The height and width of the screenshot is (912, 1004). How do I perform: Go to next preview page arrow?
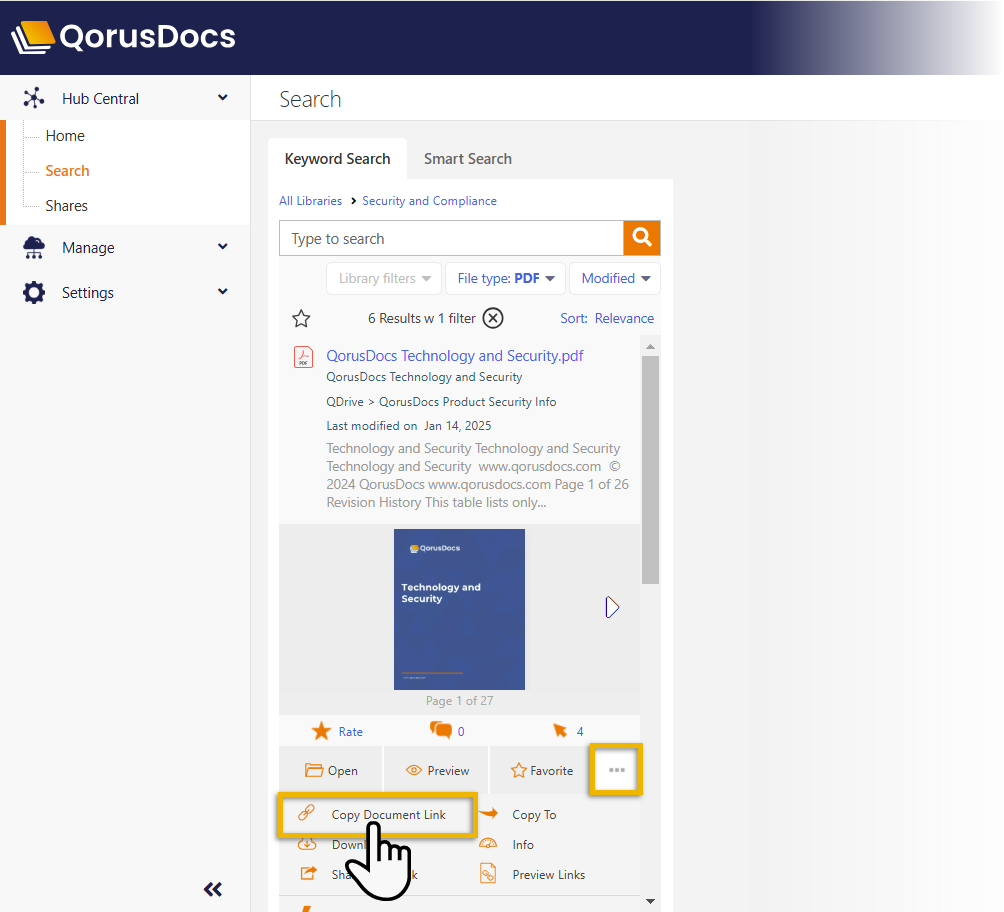[x=611, y=607]
